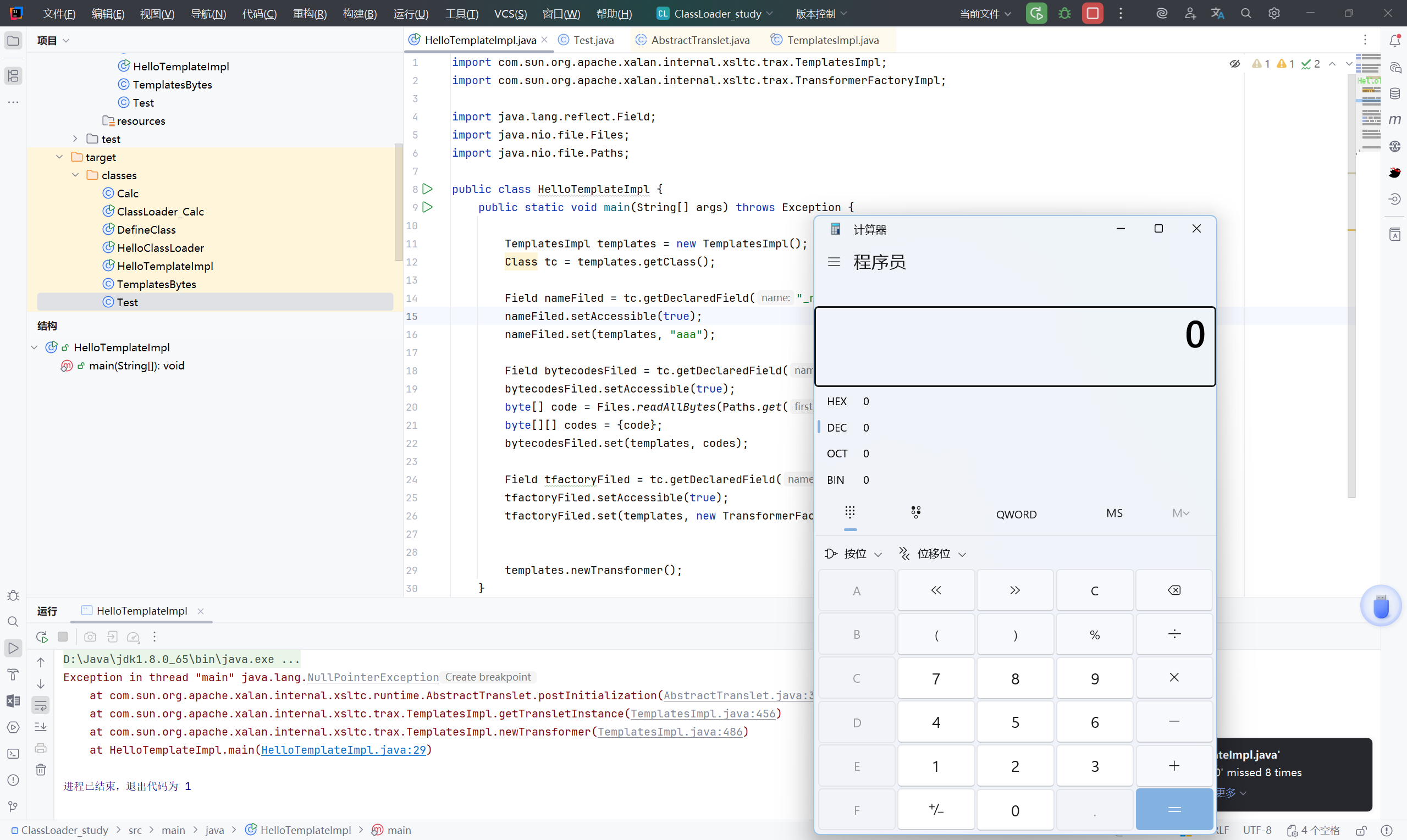Select TemplatesBytes class under classes folder
The width and height of the screenshot is (1407, 840).
tap(156, 284)
